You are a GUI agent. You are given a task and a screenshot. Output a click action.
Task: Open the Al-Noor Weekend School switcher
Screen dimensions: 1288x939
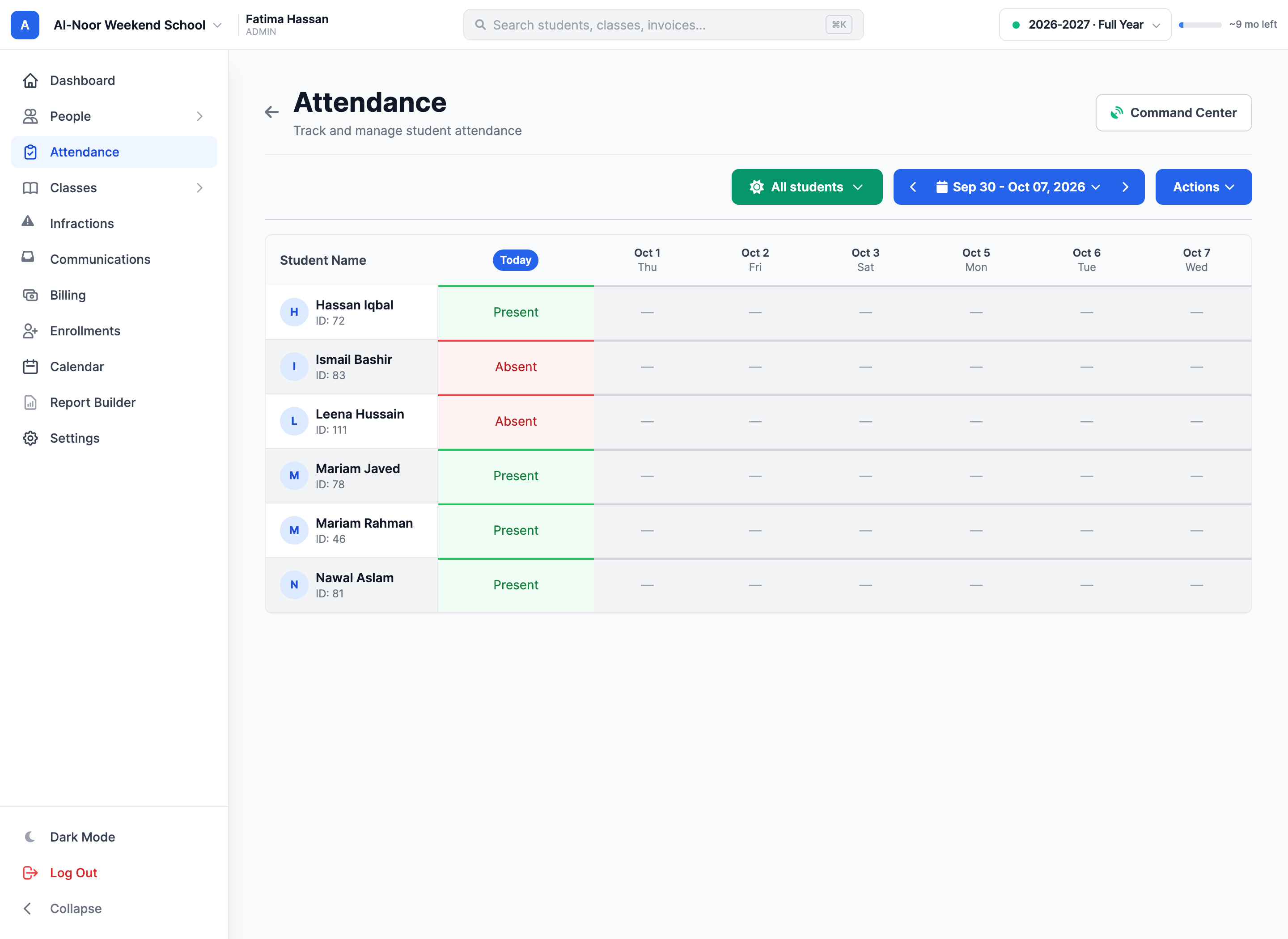pos(137,25)
